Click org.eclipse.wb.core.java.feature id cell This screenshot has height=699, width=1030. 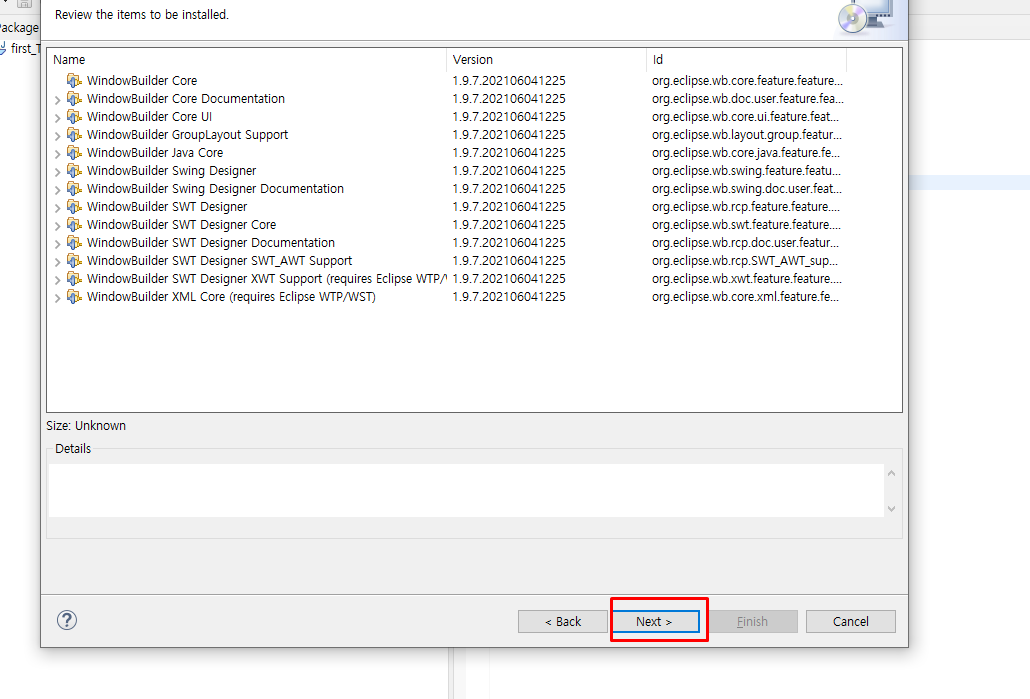point(746,152)
